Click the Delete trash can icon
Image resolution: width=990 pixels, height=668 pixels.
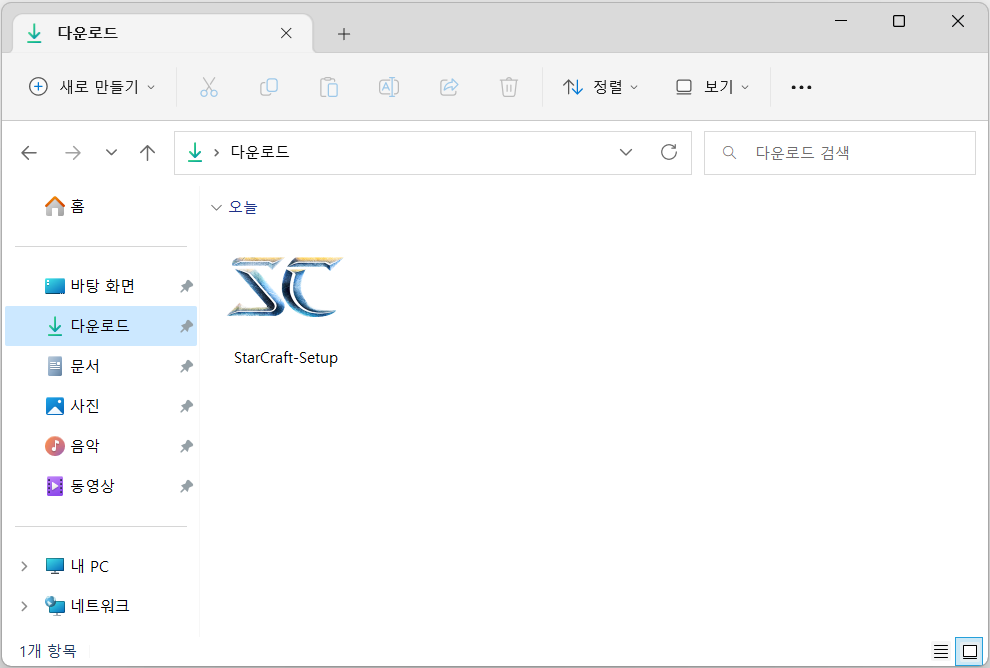(x=509, y=87)
